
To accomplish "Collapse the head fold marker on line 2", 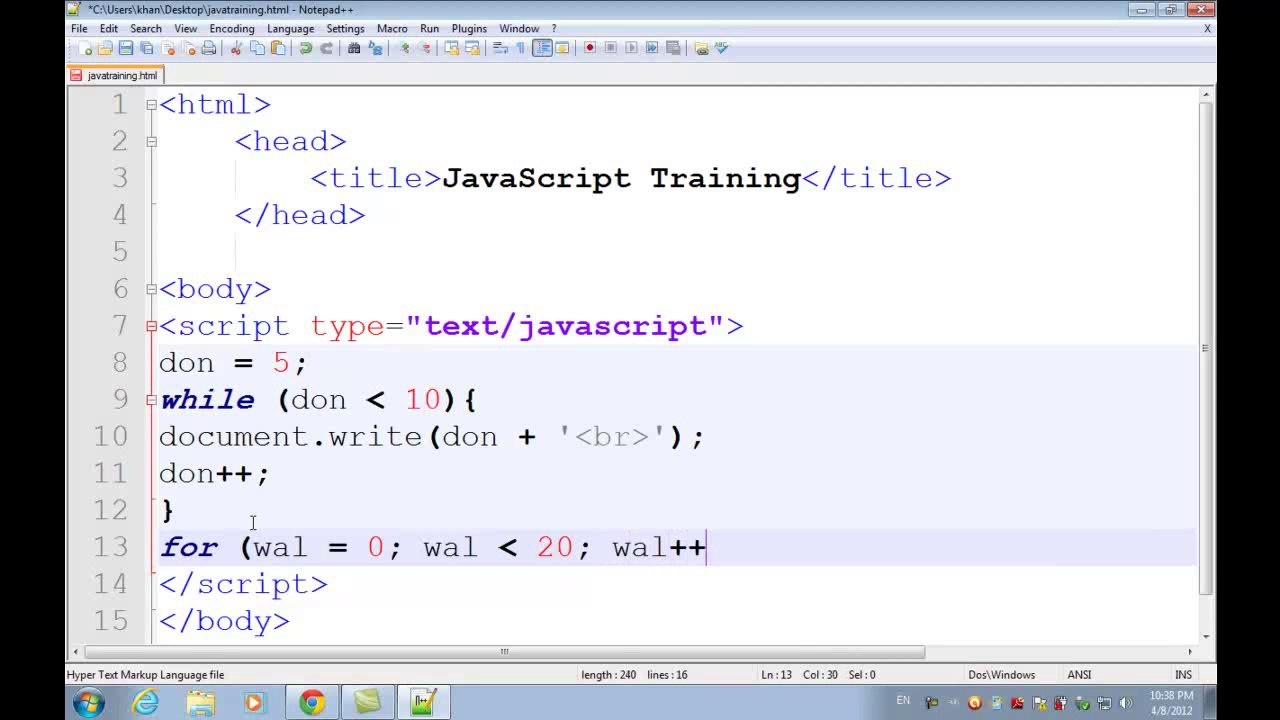I will pos(151,141).
